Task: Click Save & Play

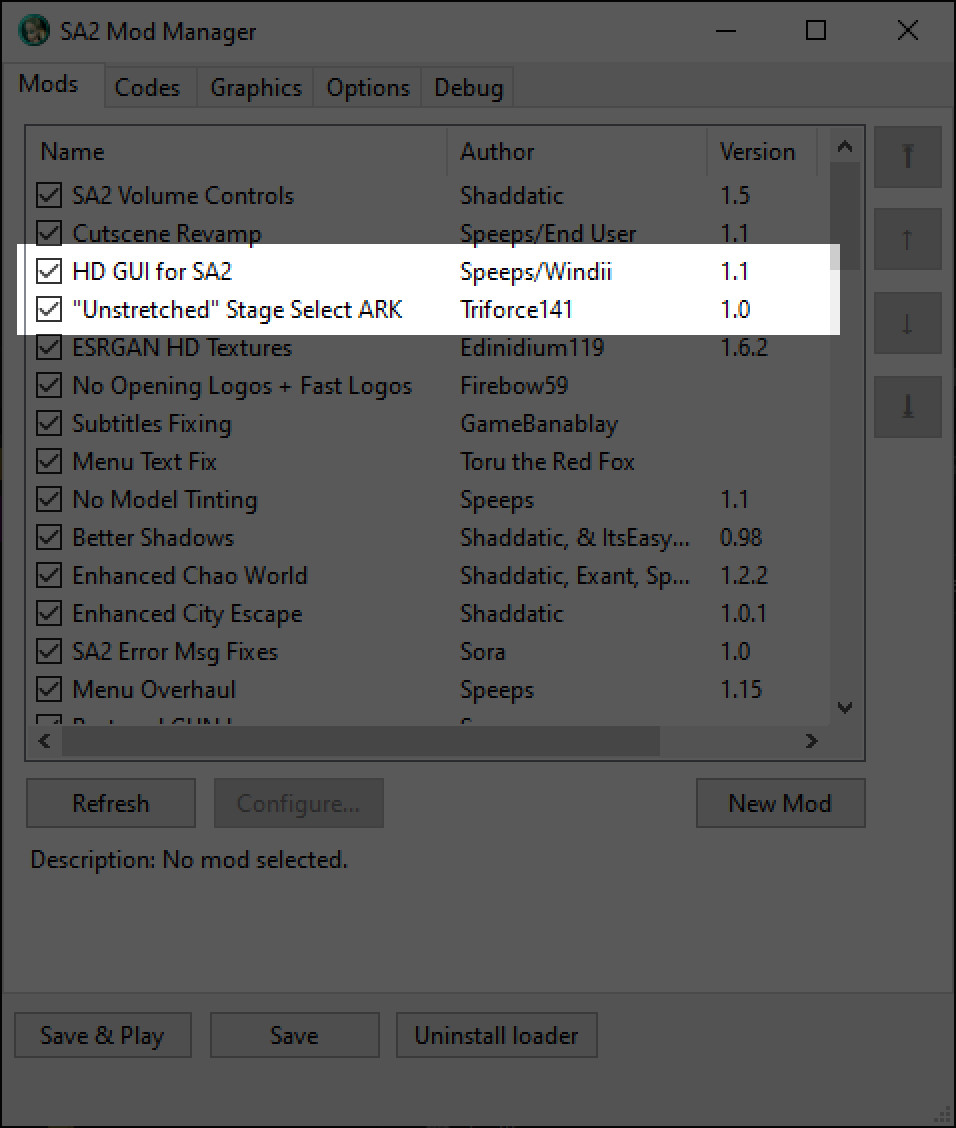Action: point(102,1035)
